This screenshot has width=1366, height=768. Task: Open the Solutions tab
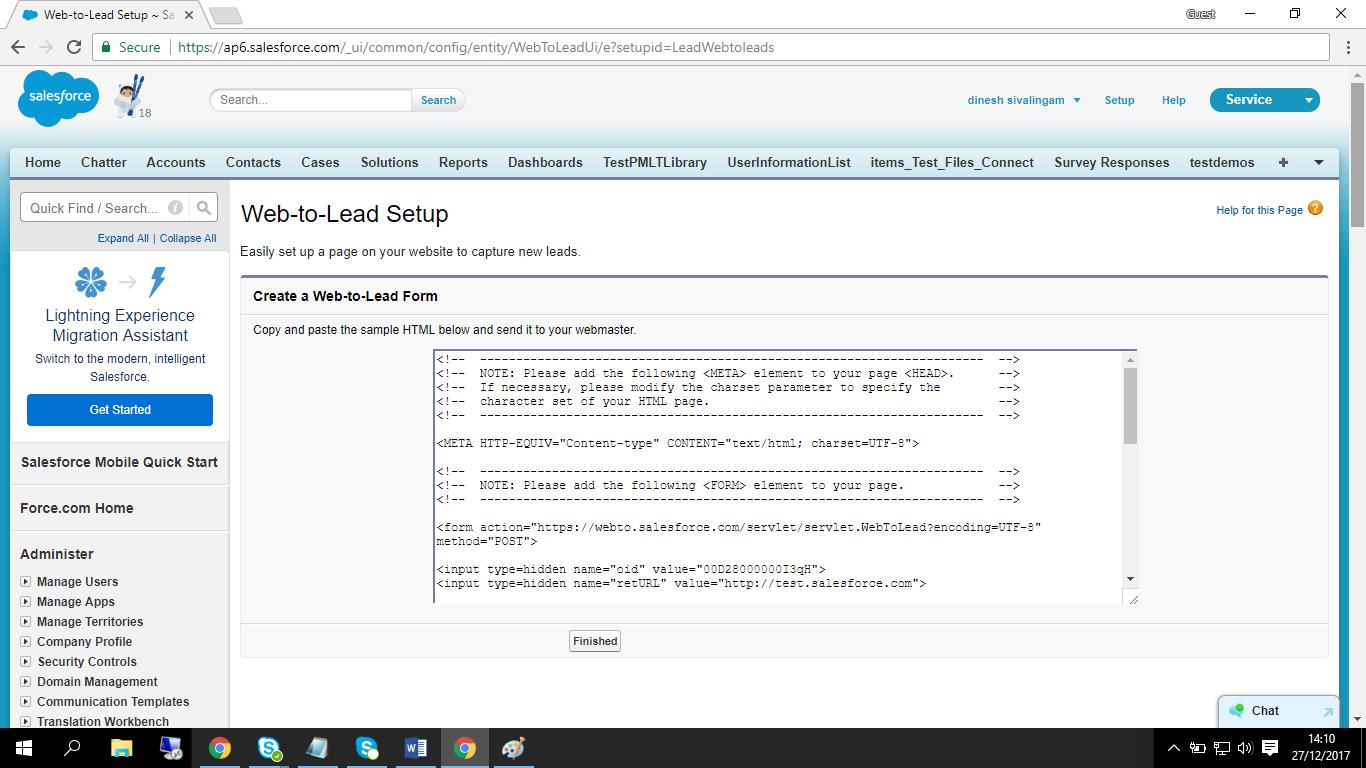click(x=390, y=162)
